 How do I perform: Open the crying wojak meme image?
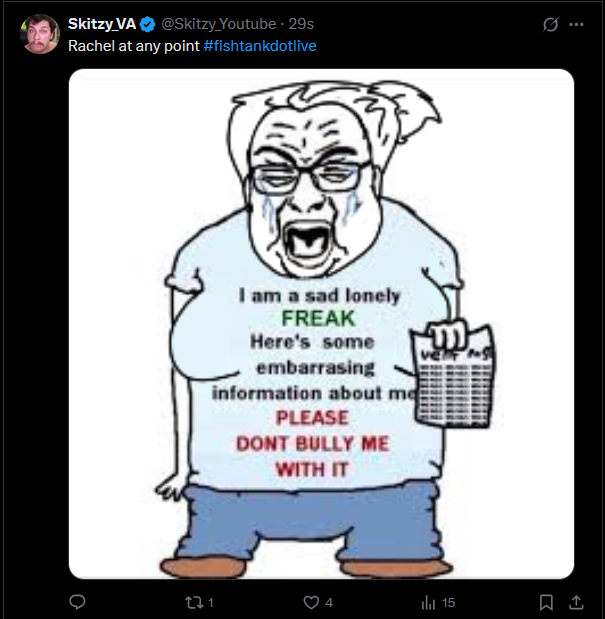(321, 324)
